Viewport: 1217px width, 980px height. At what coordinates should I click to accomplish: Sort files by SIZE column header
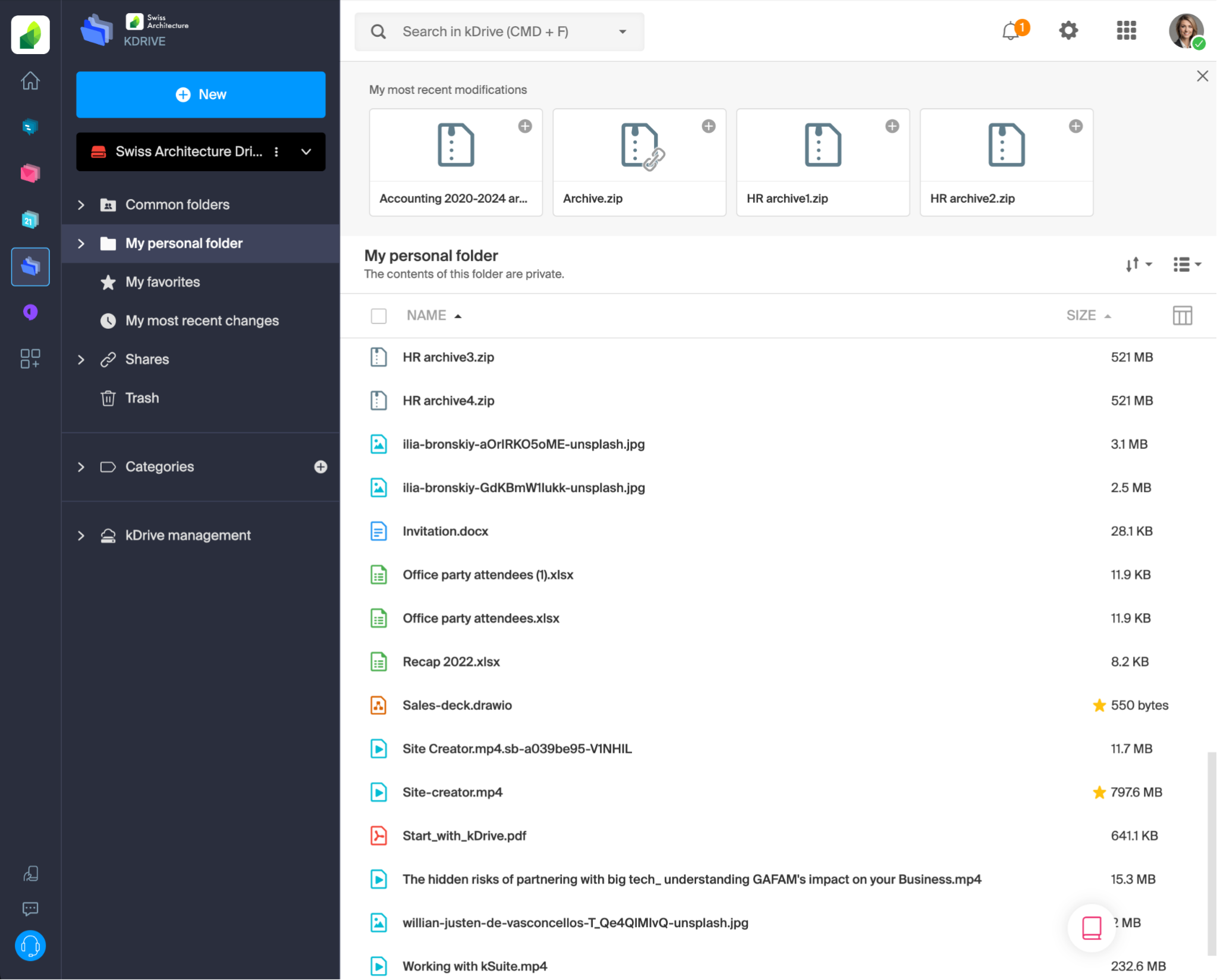click(x=1088, y=316)
